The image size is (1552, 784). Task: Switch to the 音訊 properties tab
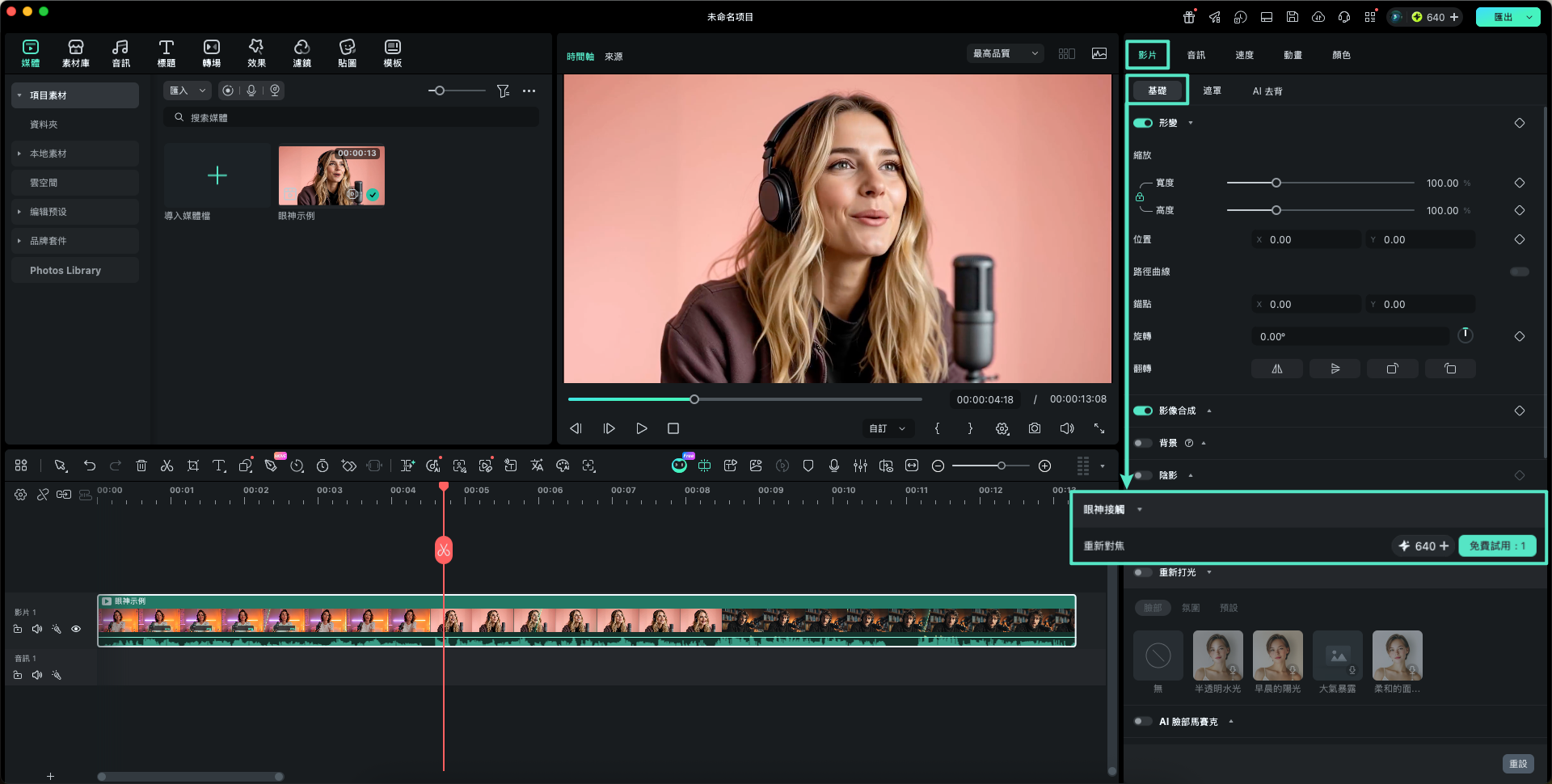pos(1196,55)
